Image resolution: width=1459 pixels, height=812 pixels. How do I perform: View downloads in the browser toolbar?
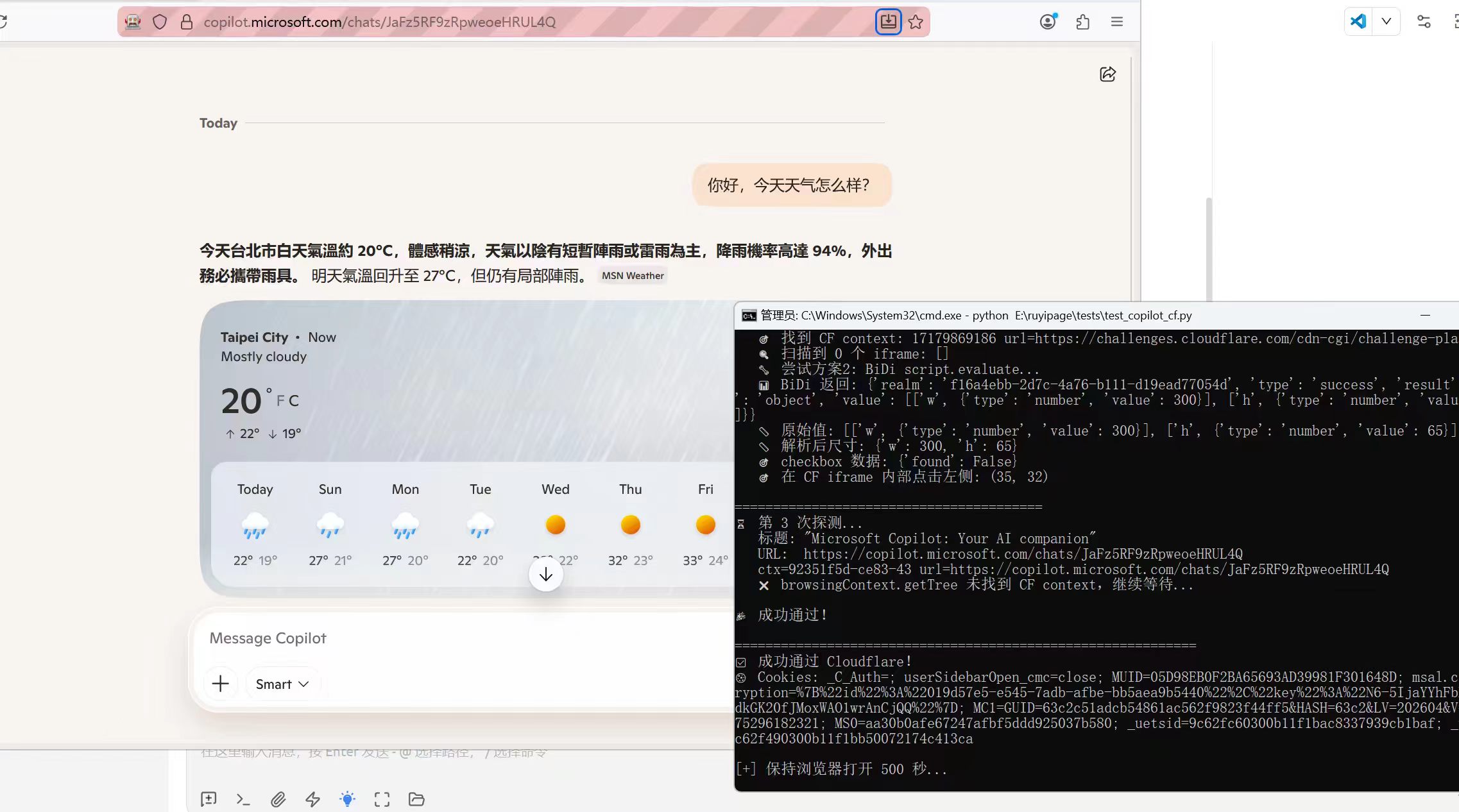click(x=887, y=21)
